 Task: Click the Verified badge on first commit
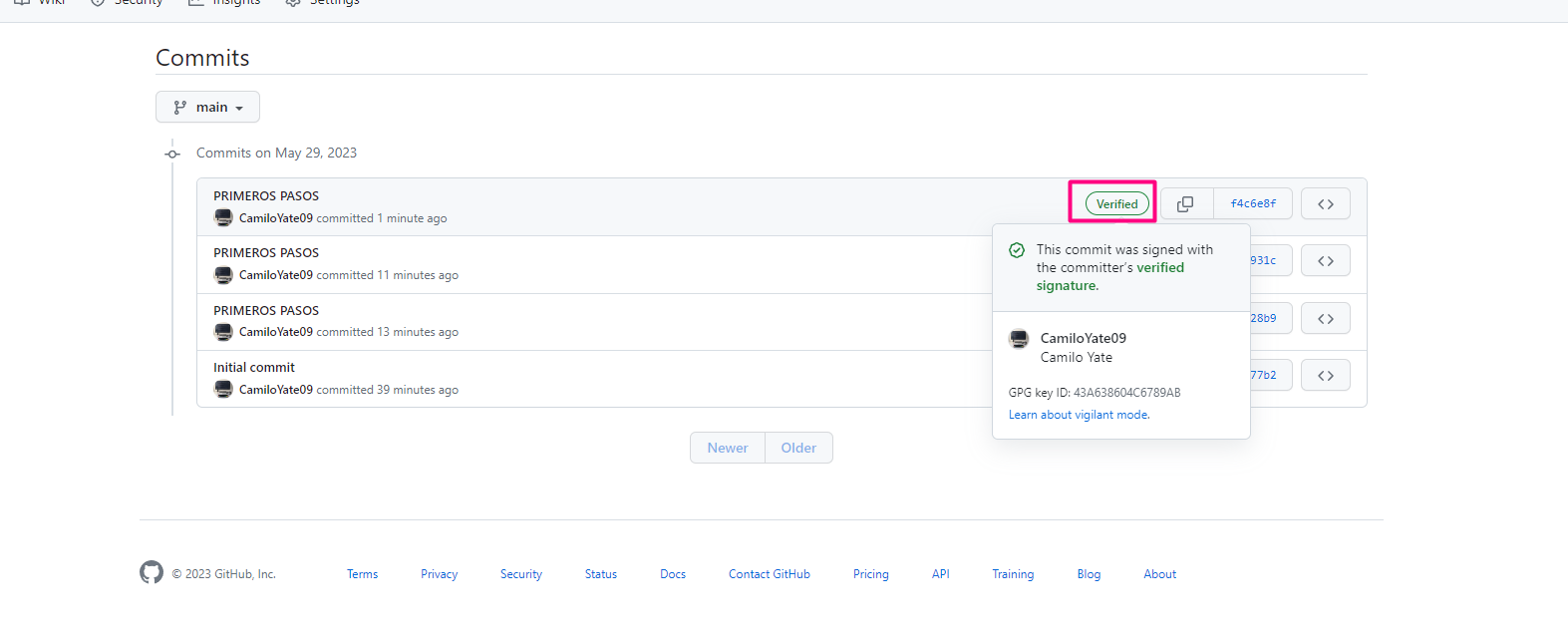pos(1116,203)
